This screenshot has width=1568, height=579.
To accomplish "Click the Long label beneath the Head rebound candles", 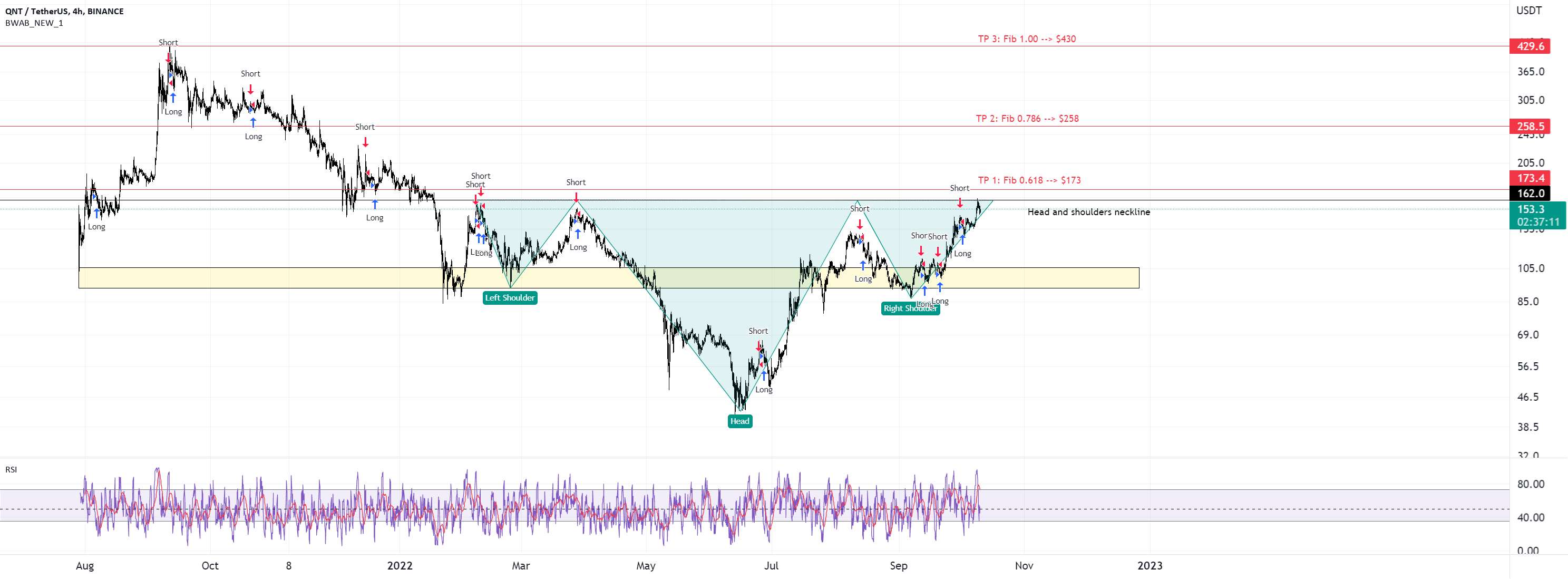I will tap(764, 390).
